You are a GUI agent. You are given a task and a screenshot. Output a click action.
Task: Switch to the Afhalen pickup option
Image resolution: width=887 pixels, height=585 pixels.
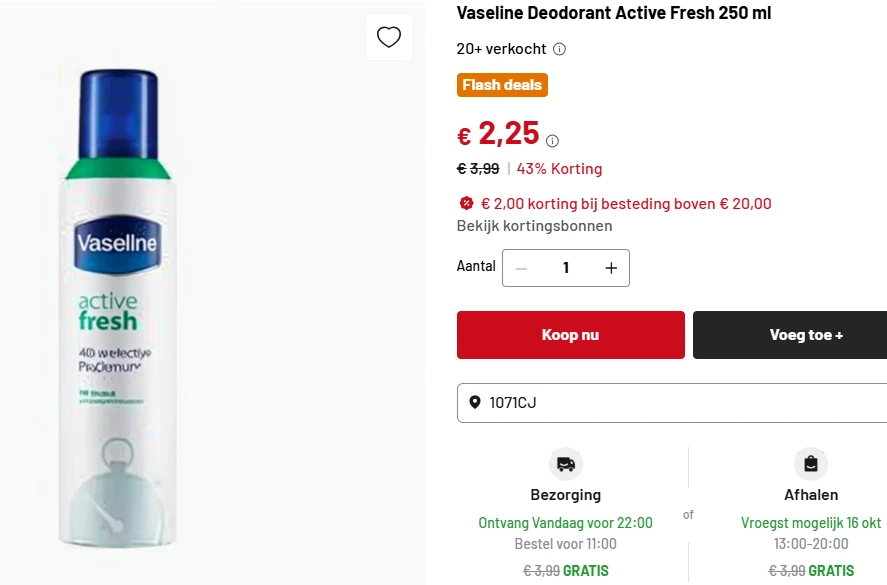[x=811, y=494]
